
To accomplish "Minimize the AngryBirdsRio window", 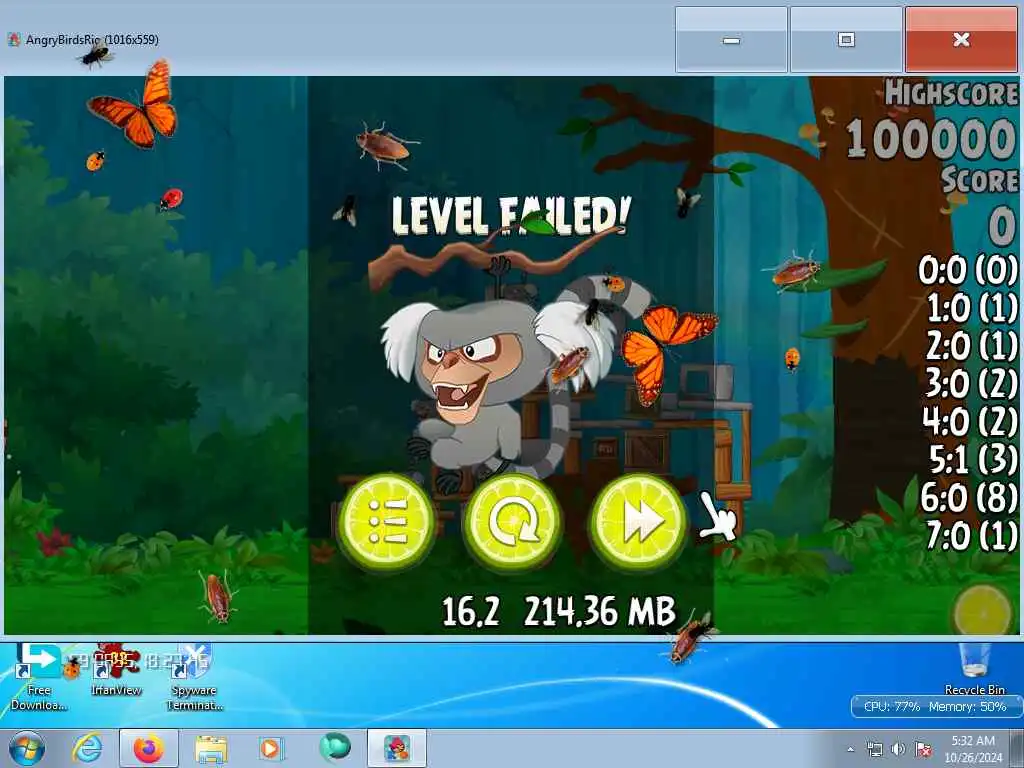I will click(731, 40).
